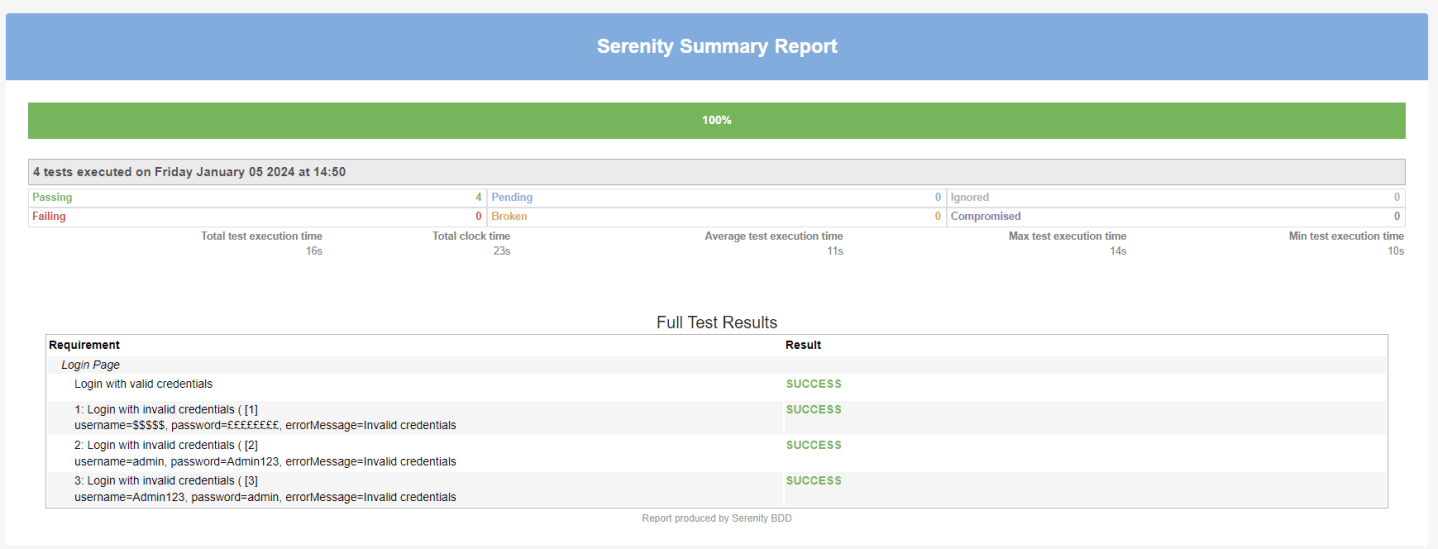Select Login with valid credentials row
This screenshot has width=1438, height=549.
[717, 387]
